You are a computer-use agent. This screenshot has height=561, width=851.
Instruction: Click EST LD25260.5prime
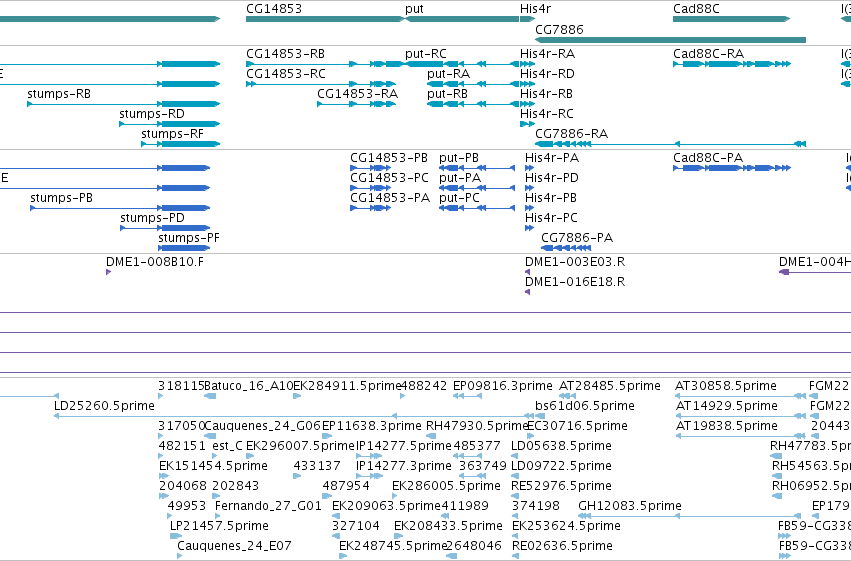(104, 406)
